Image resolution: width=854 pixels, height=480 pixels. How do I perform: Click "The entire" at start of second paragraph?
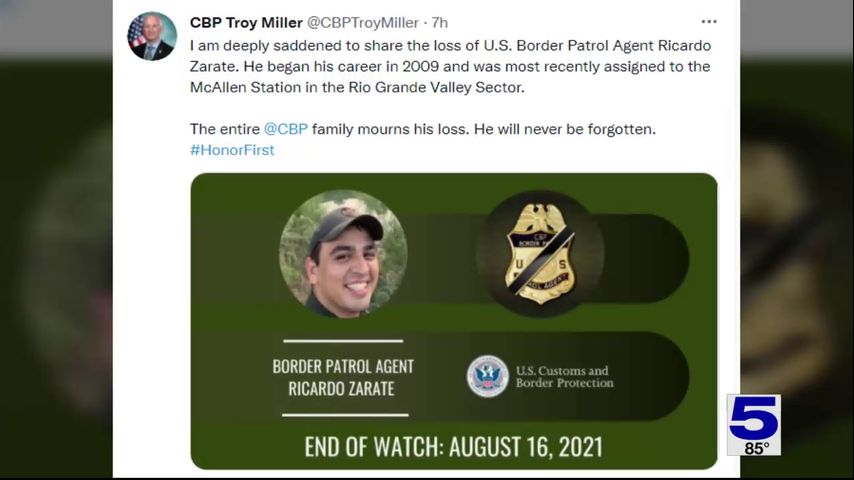point(224,129)
